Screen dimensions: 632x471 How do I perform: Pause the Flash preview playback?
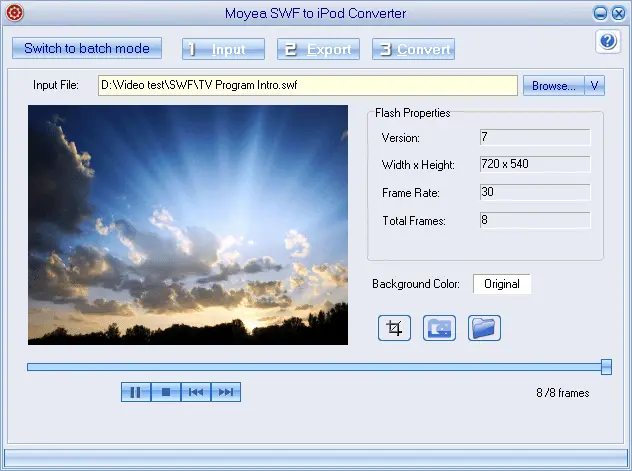click(135, 392)
